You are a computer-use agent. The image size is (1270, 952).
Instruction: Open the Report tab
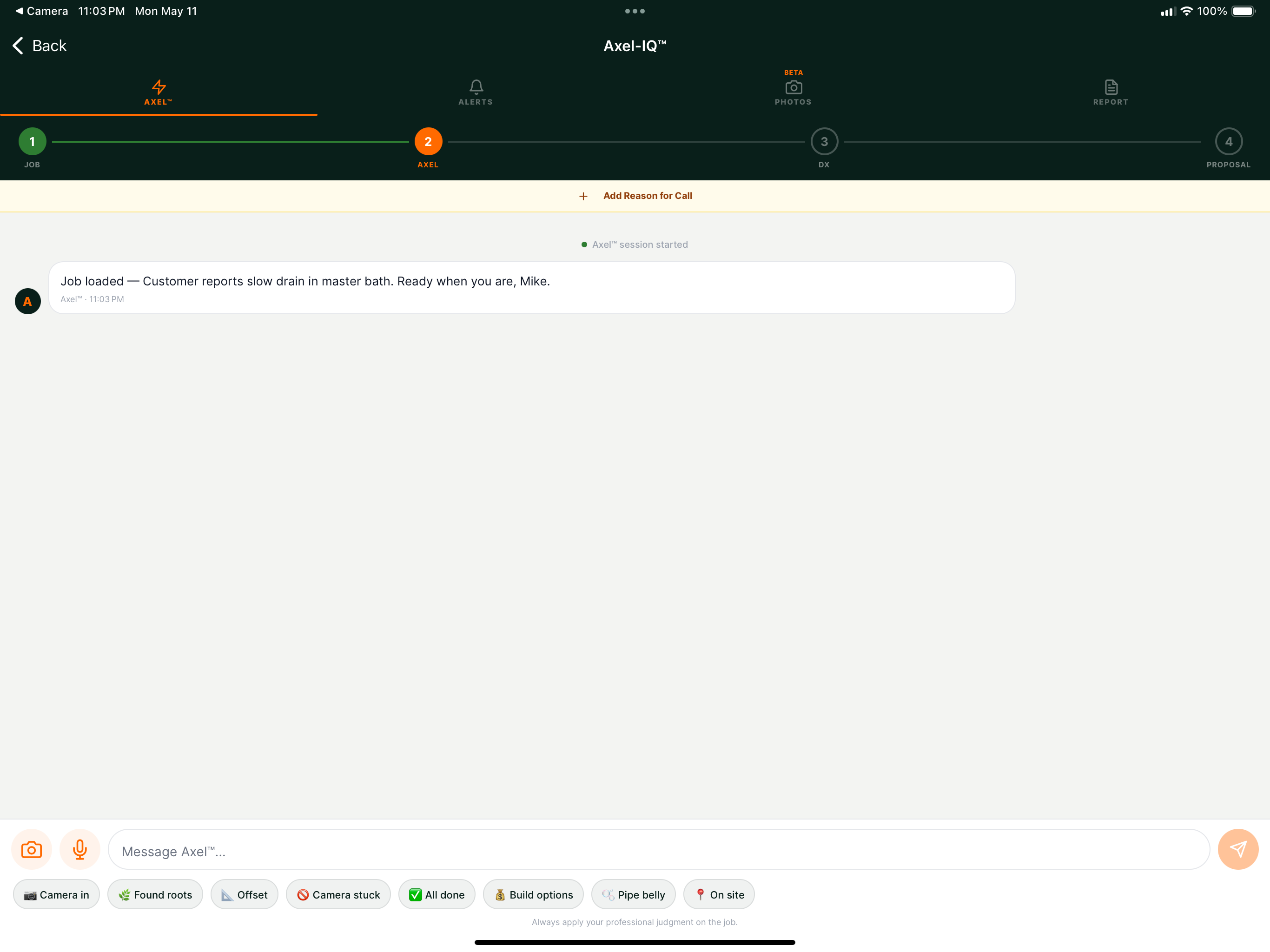(x=1111, y=93)
